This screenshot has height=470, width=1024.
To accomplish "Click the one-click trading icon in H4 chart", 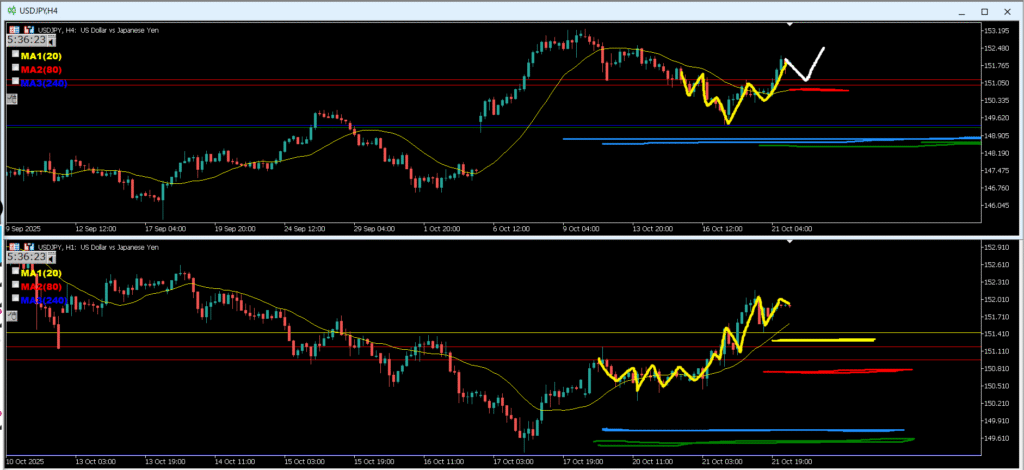I will pos(14,29).
